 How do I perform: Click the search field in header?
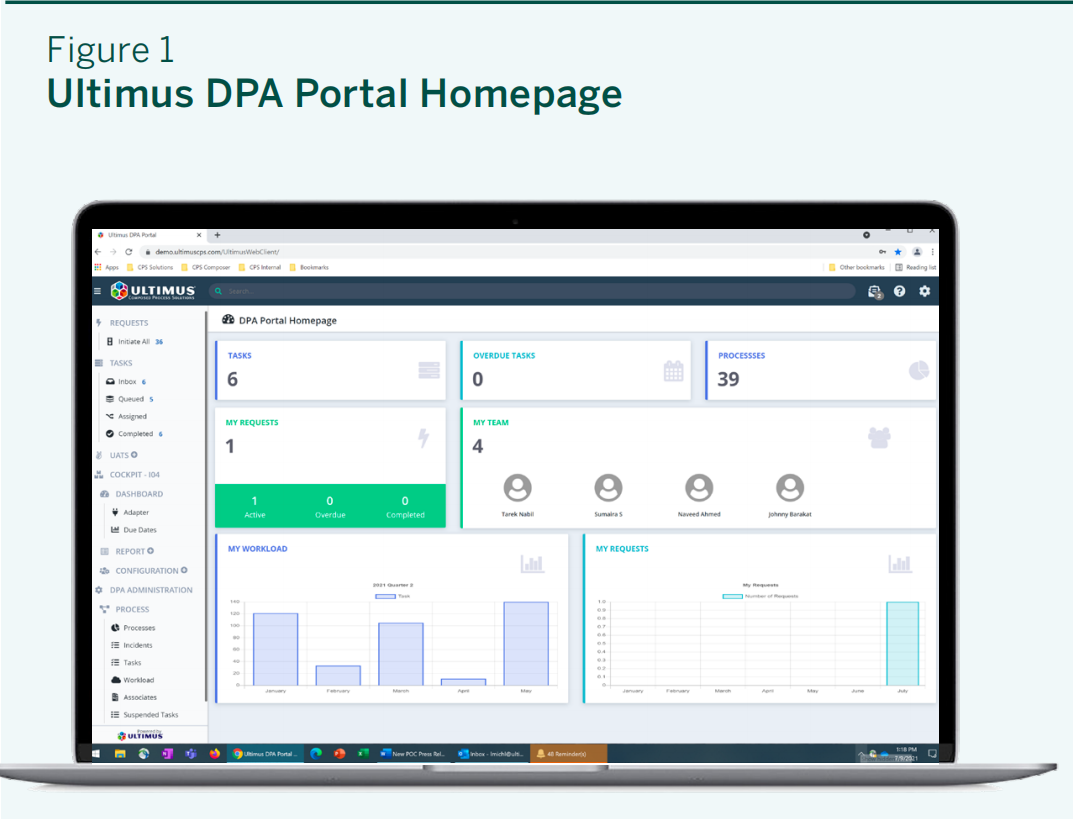[530, 291]
